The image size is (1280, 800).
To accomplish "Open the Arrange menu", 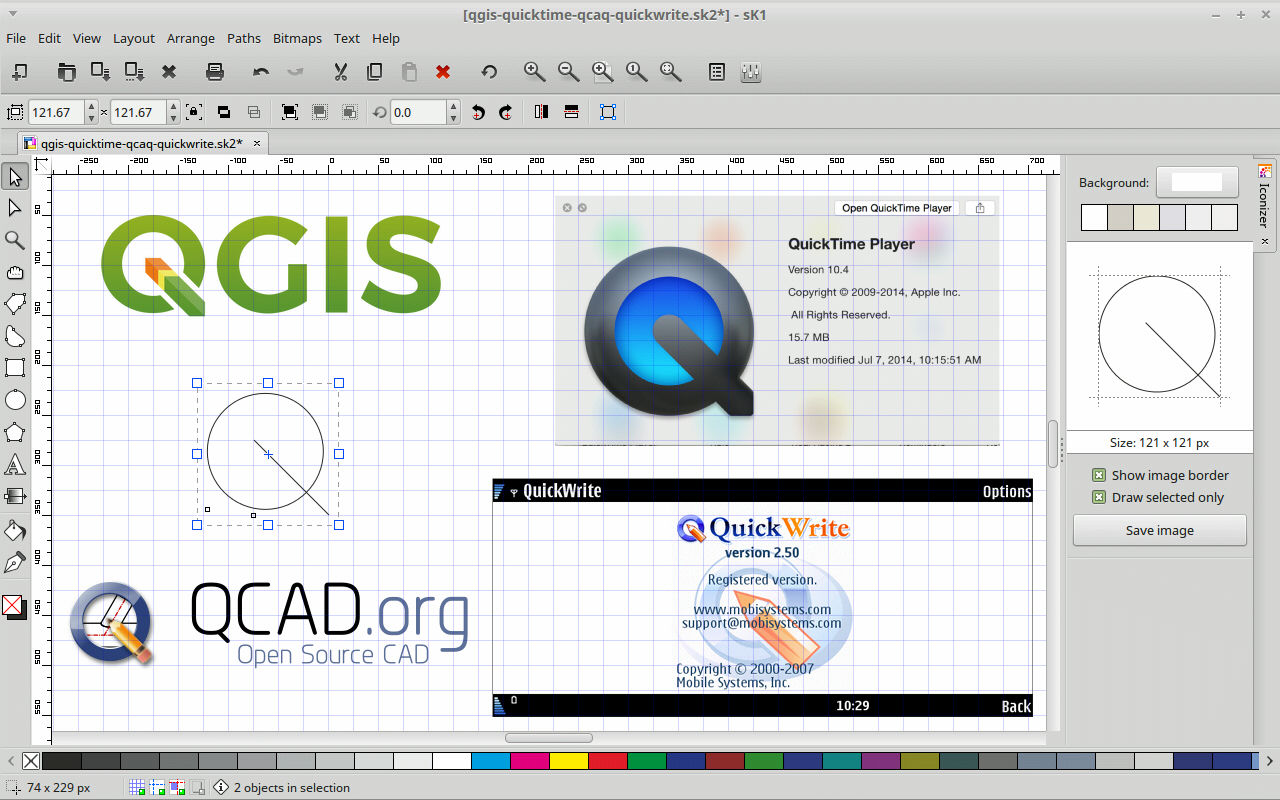I will coord(190,38).
